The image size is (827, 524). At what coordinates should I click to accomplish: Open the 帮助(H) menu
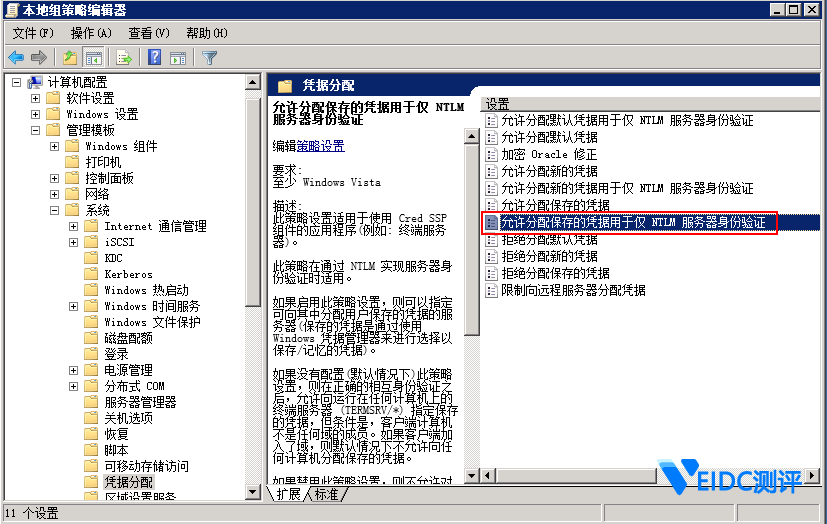click(207, 33)
